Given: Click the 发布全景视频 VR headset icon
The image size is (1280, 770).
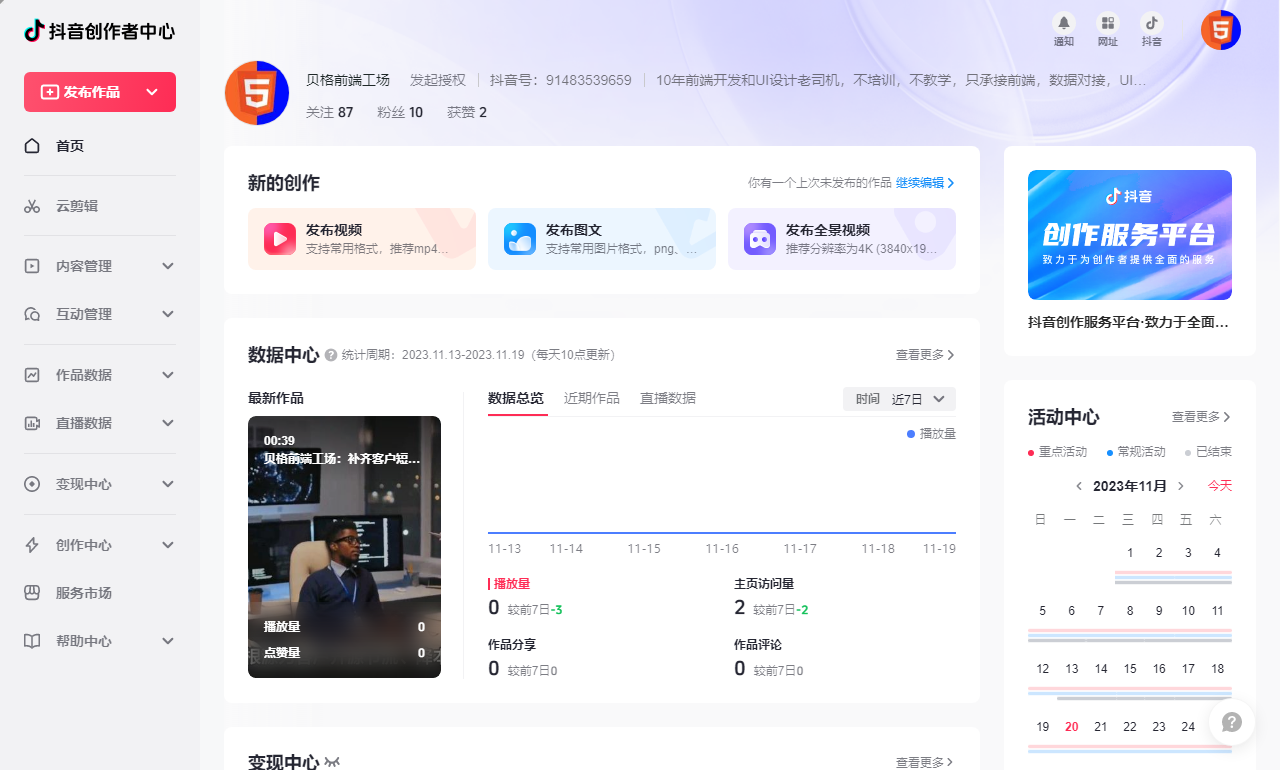Looking at the screenshot, I should pyautogui.click(x=760, y=239).
